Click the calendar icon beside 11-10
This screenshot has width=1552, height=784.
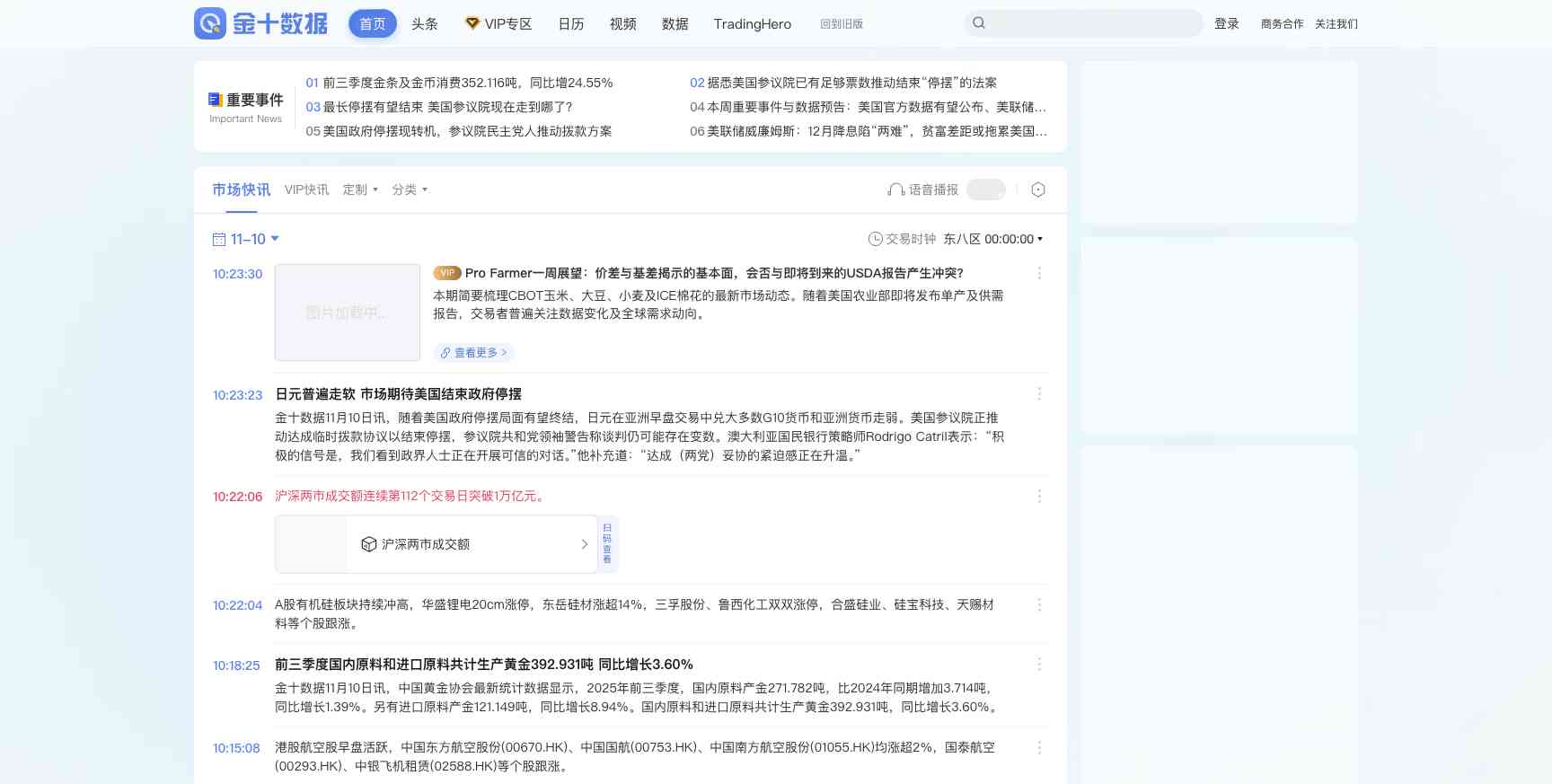[x=218, y=240]
